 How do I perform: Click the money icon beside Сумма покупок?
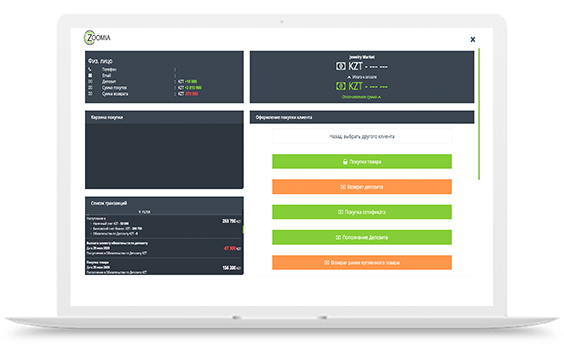click(x=90, y=88)
